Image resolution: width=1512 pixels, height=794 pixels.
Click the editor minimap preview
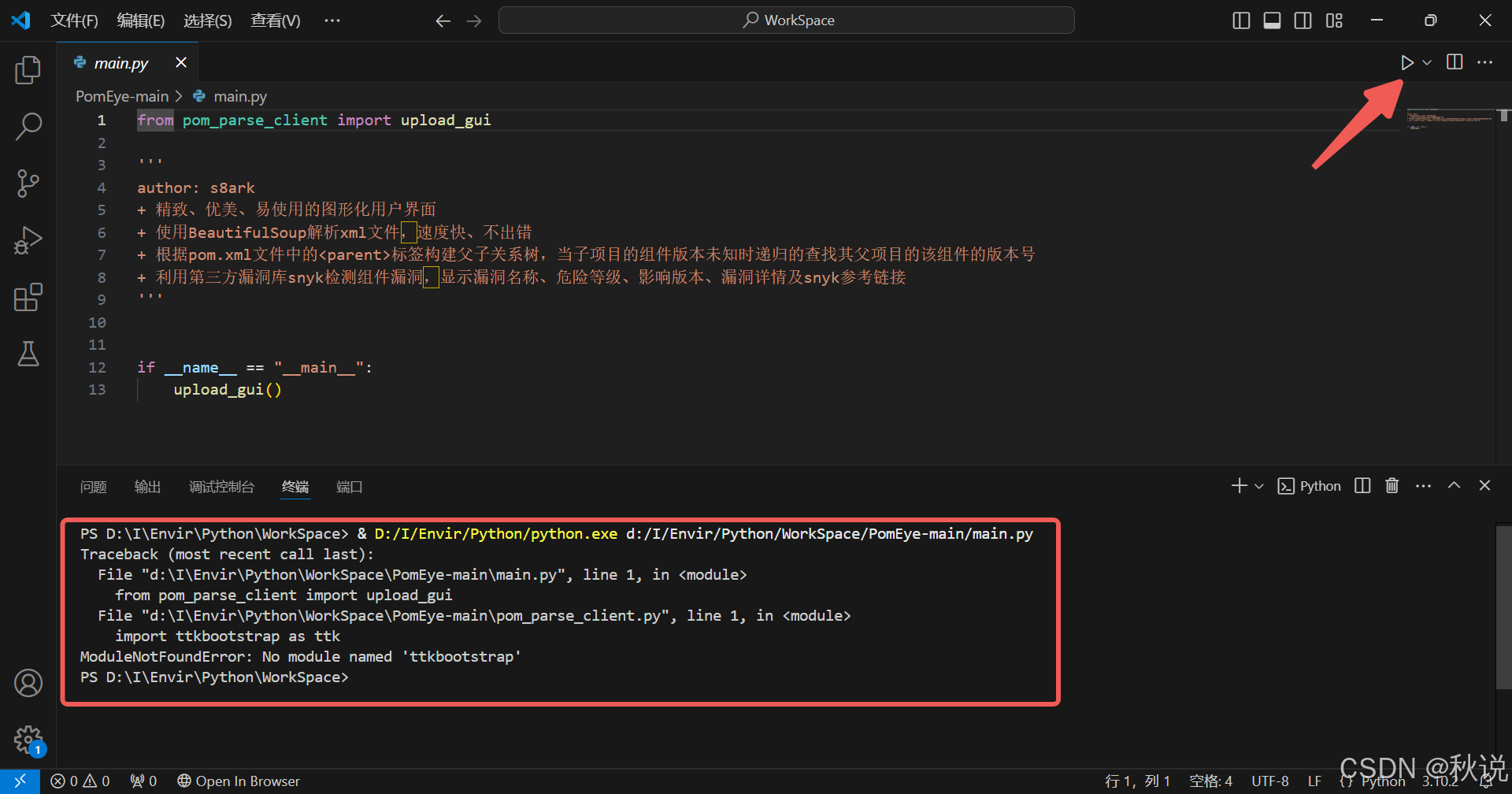(x=1450, y=120)
